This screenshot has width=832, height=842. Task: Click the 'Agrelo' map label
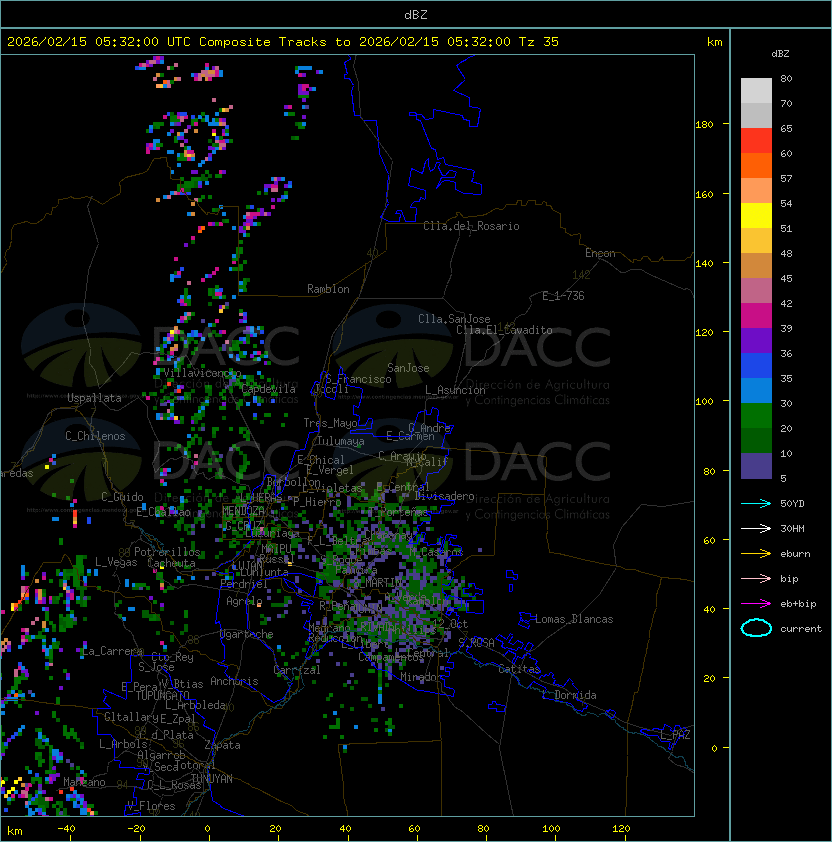pos(244,601)
